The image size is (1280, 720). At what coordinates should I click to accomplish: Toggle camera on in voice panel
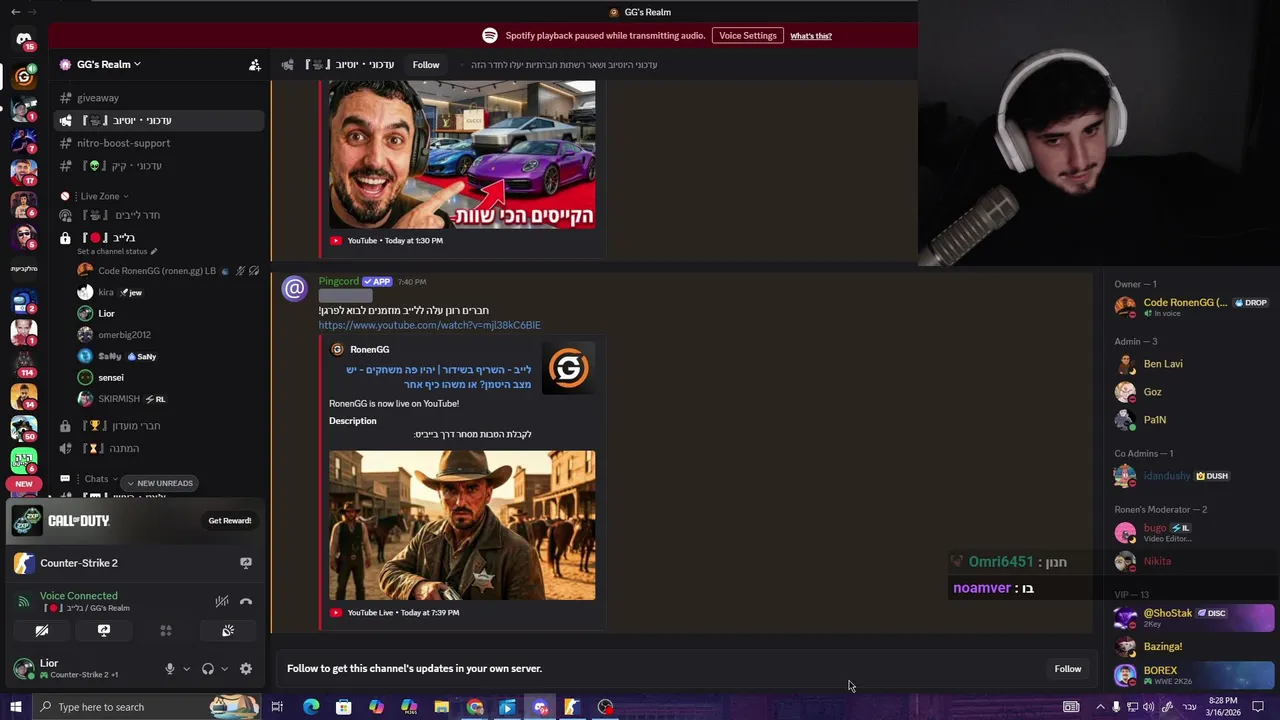tap(42, 631)
